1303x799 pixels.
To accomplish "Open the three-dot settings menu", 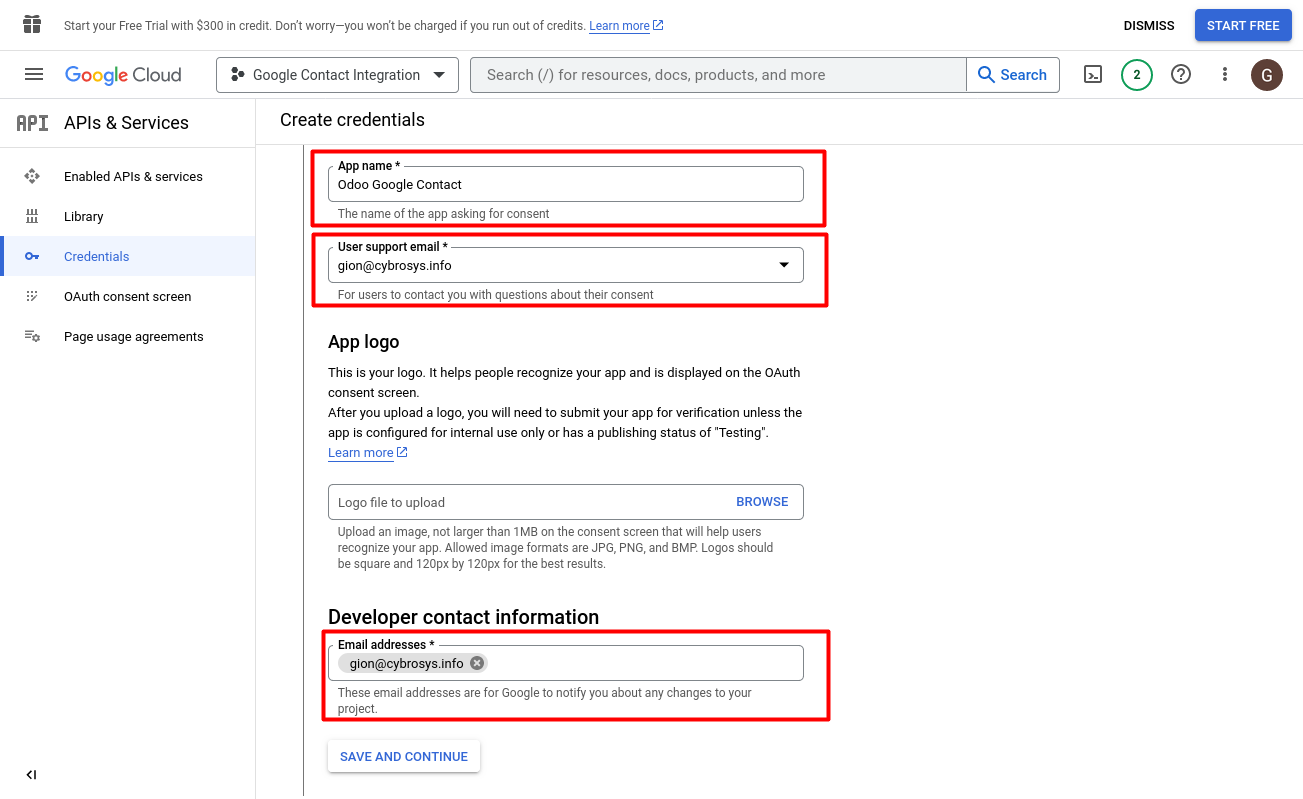I will [x=1225, y=75].
